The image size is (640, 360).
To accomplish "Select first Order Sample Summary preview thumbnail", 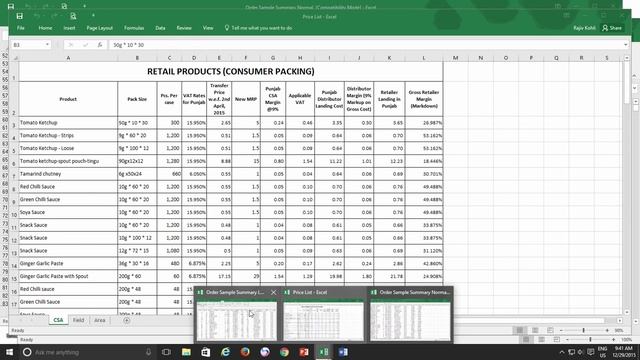I will (237, 321).
